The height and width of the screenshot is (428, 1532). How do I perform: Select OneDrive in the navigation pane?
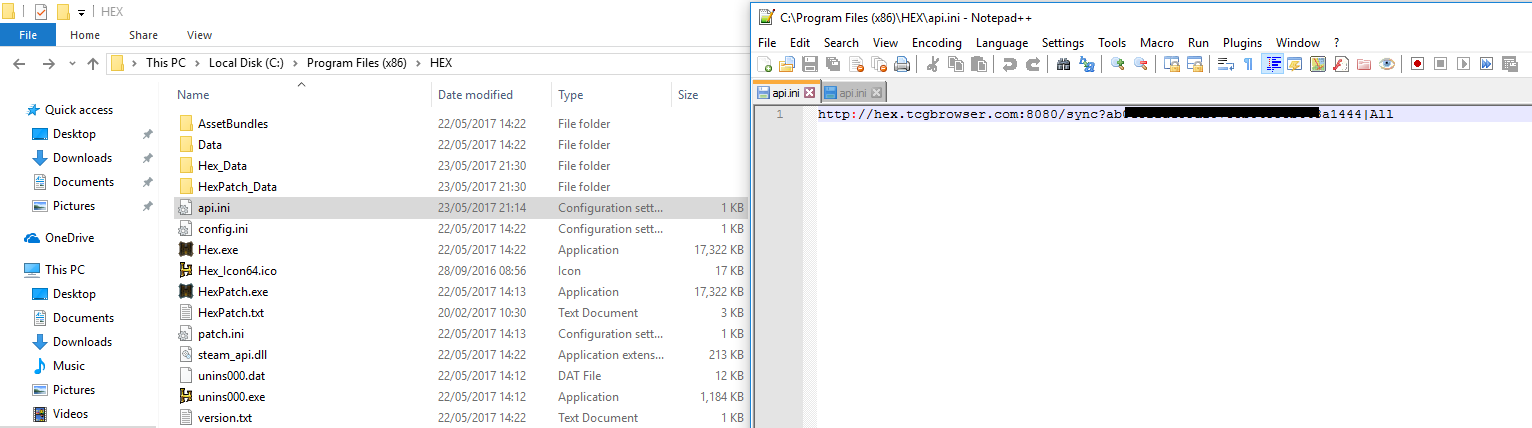pos(69,238)
